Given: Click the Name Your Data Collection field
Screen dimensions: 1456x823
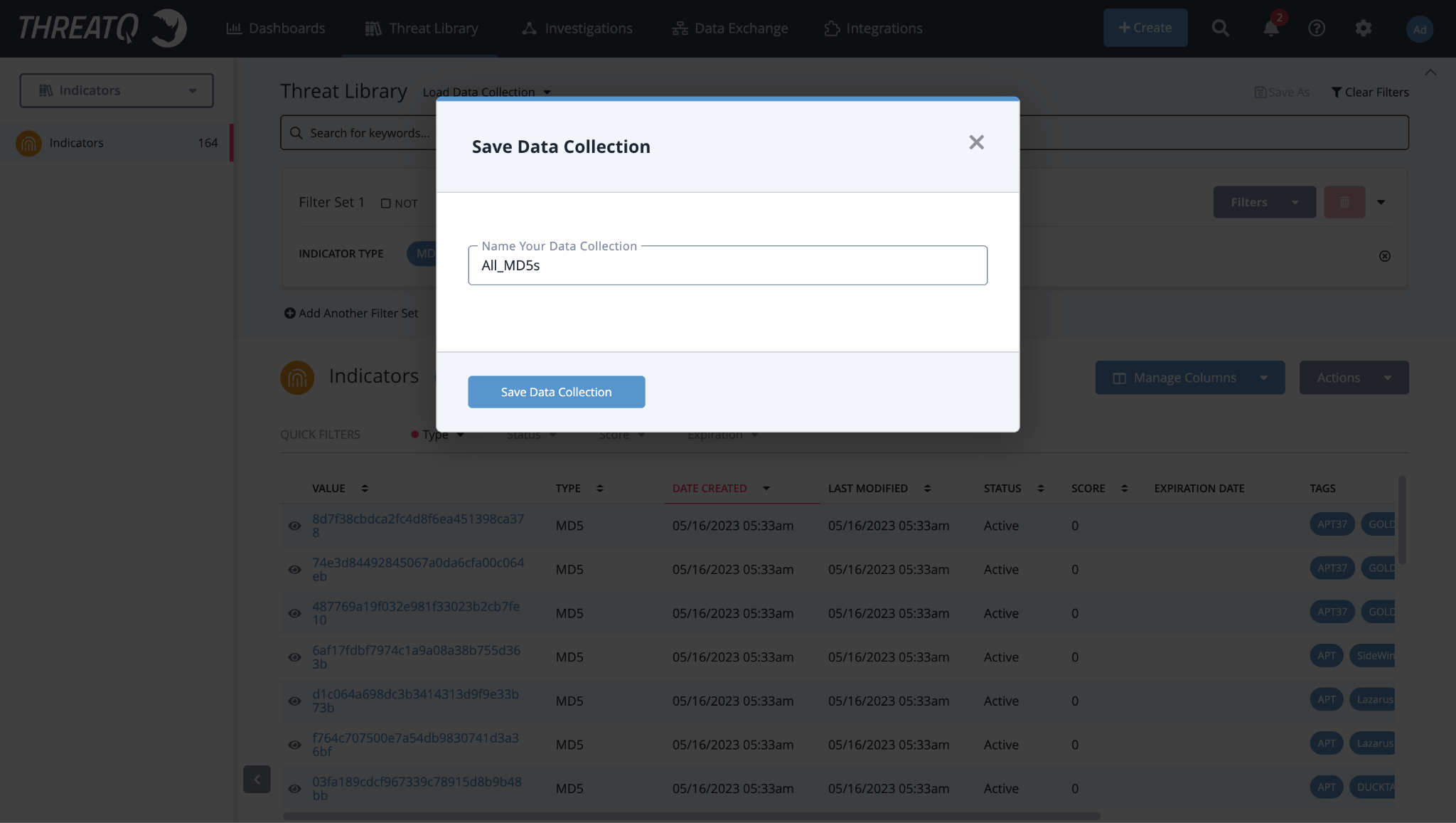Looking at the screenshot, I should tap(727, 265).
